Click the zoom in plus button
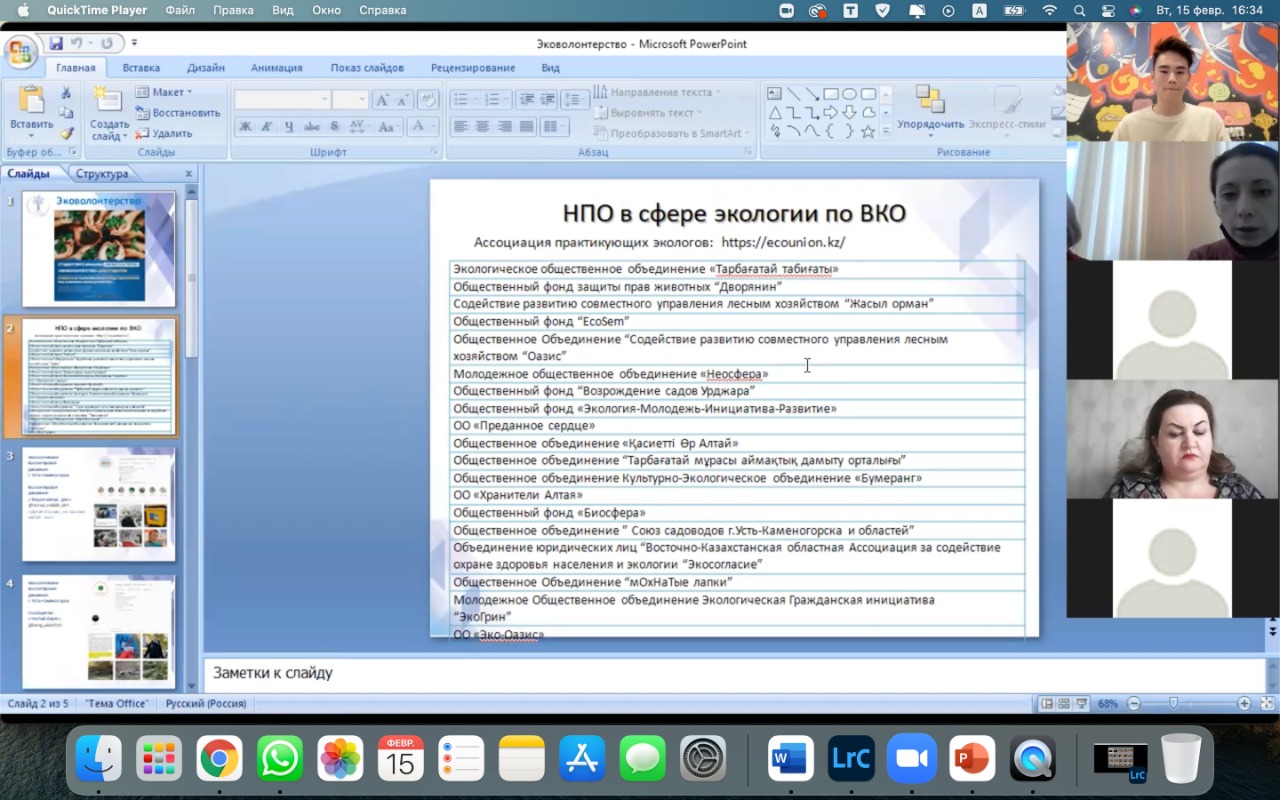The height and width of the screenshot is (800, 1280). pos(1244,703)
